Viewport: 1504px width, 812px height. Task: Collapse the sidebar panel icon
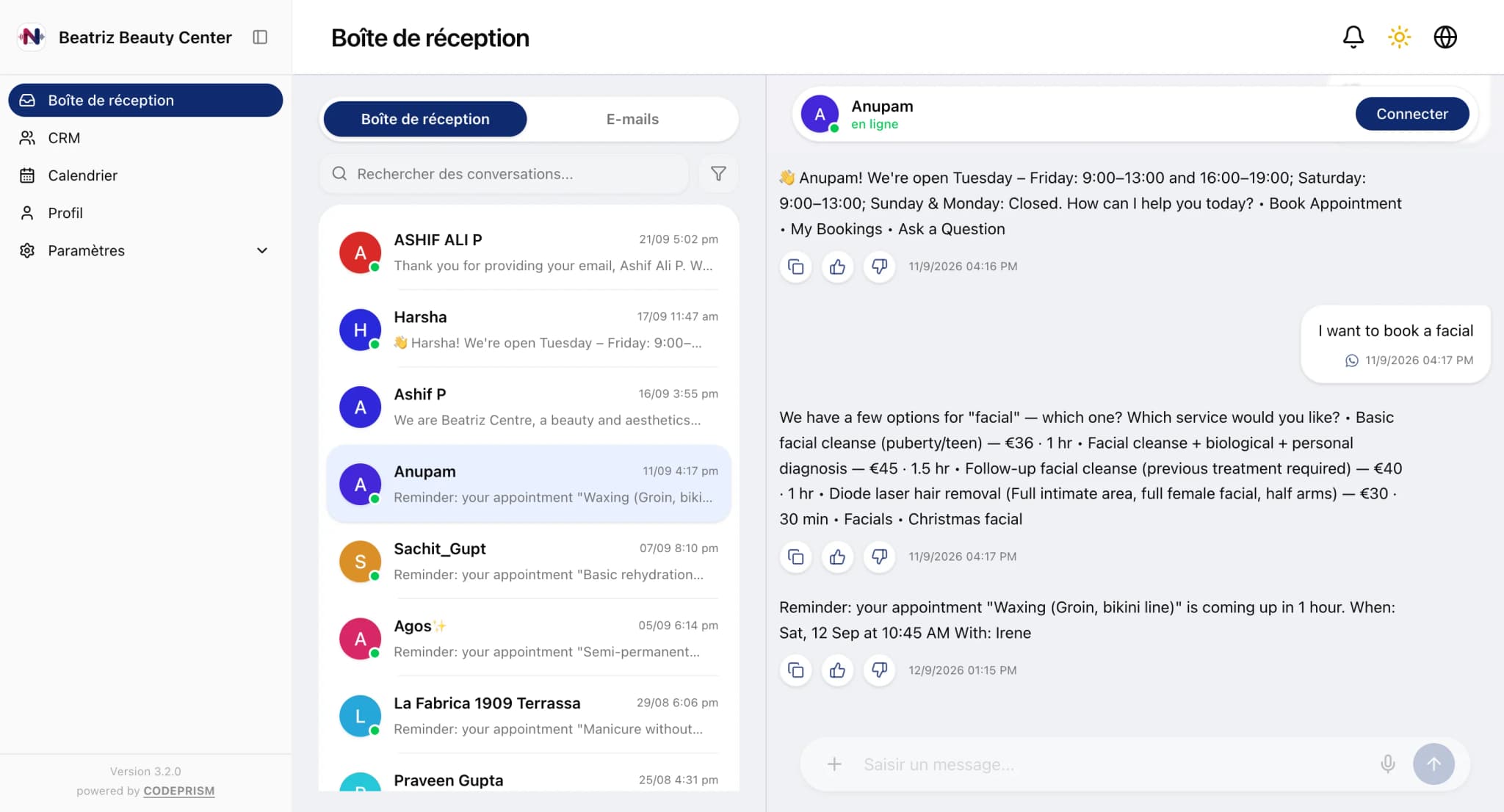260,37
